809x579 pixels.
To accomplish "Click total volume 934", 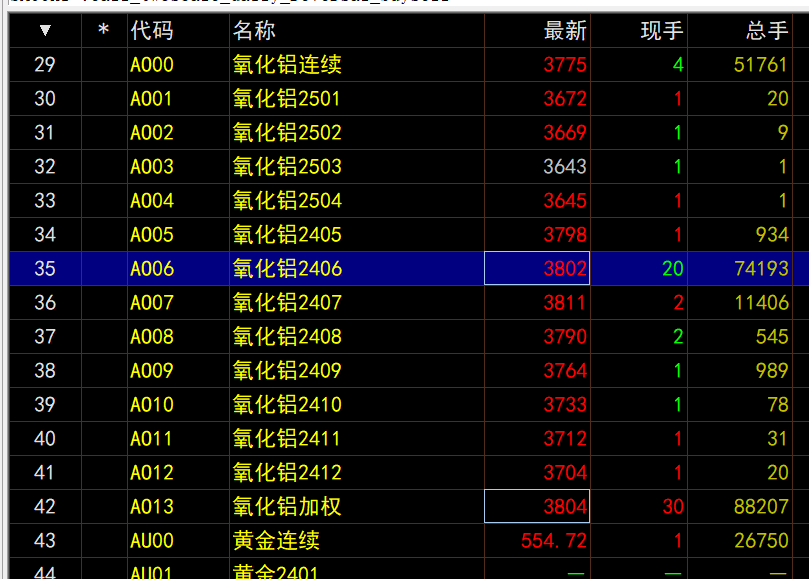I will (x=772, y=235).
